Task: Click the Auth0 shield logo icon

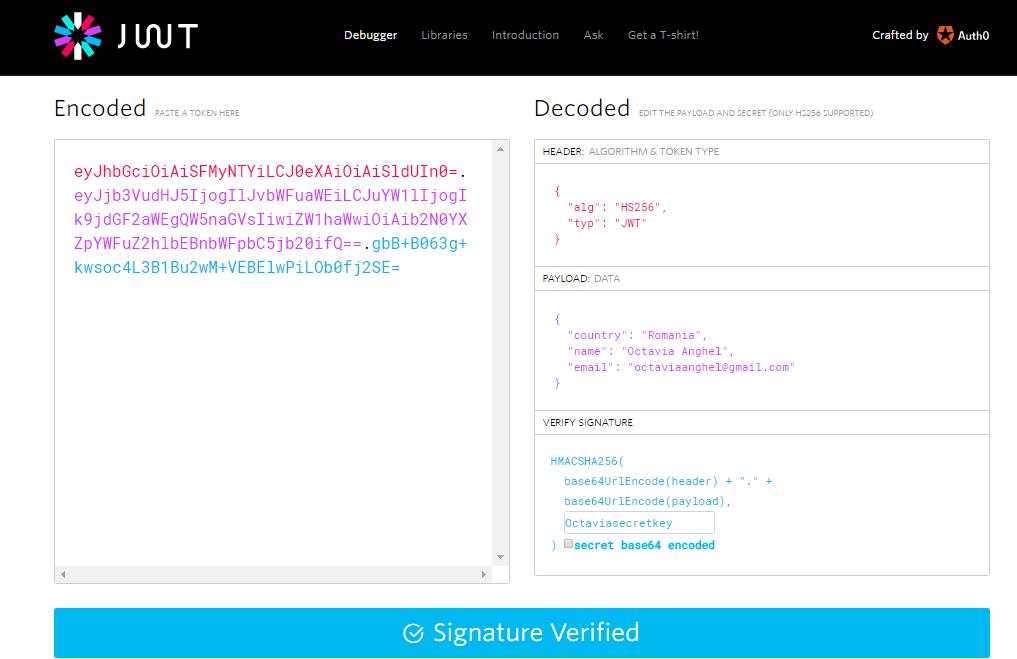Action: pyautogui.click(x=945, y=35)
